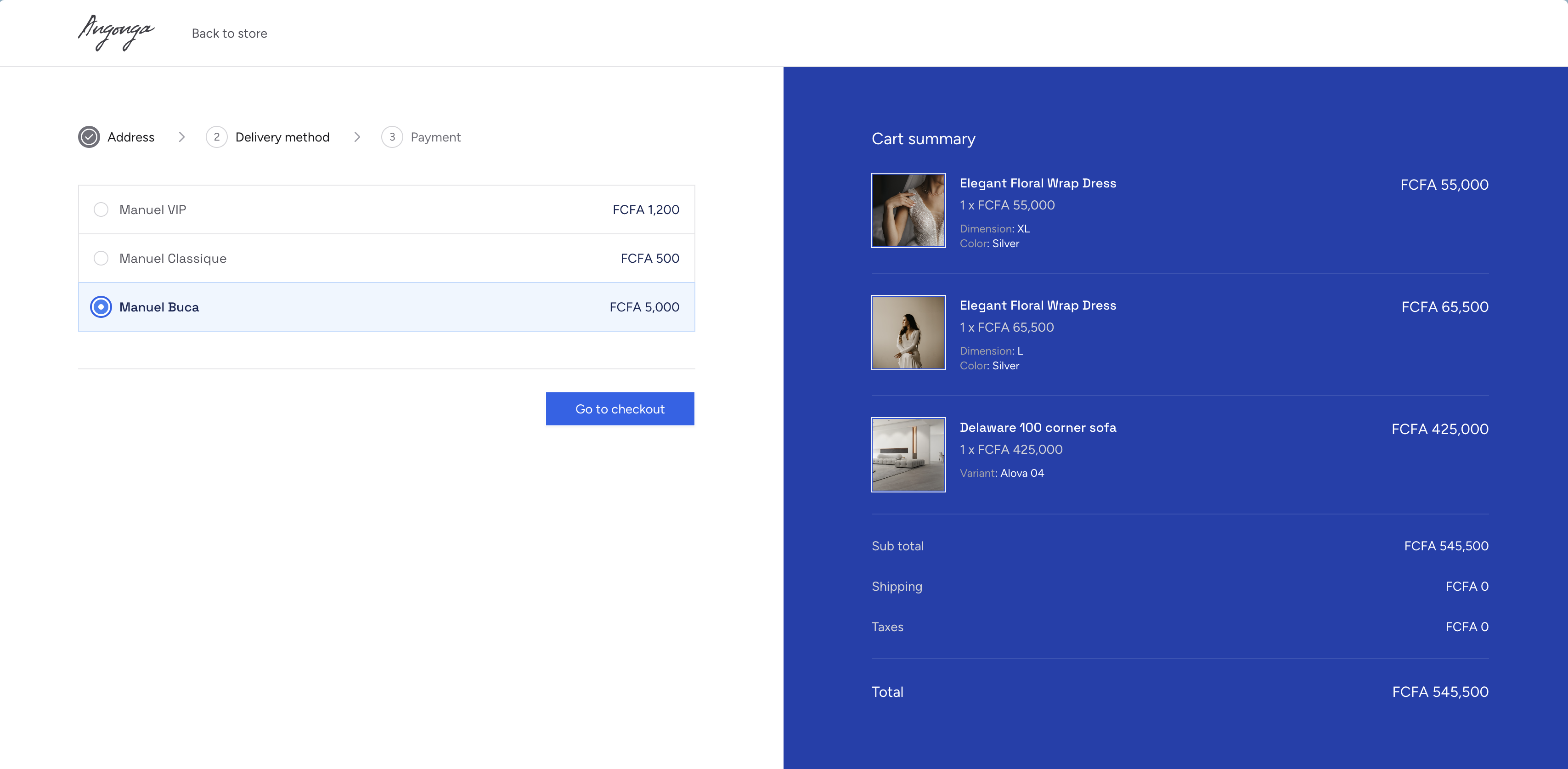1568x769 pixels.
Task: Open the size L dress thumbnail
Action: (908, 333)
